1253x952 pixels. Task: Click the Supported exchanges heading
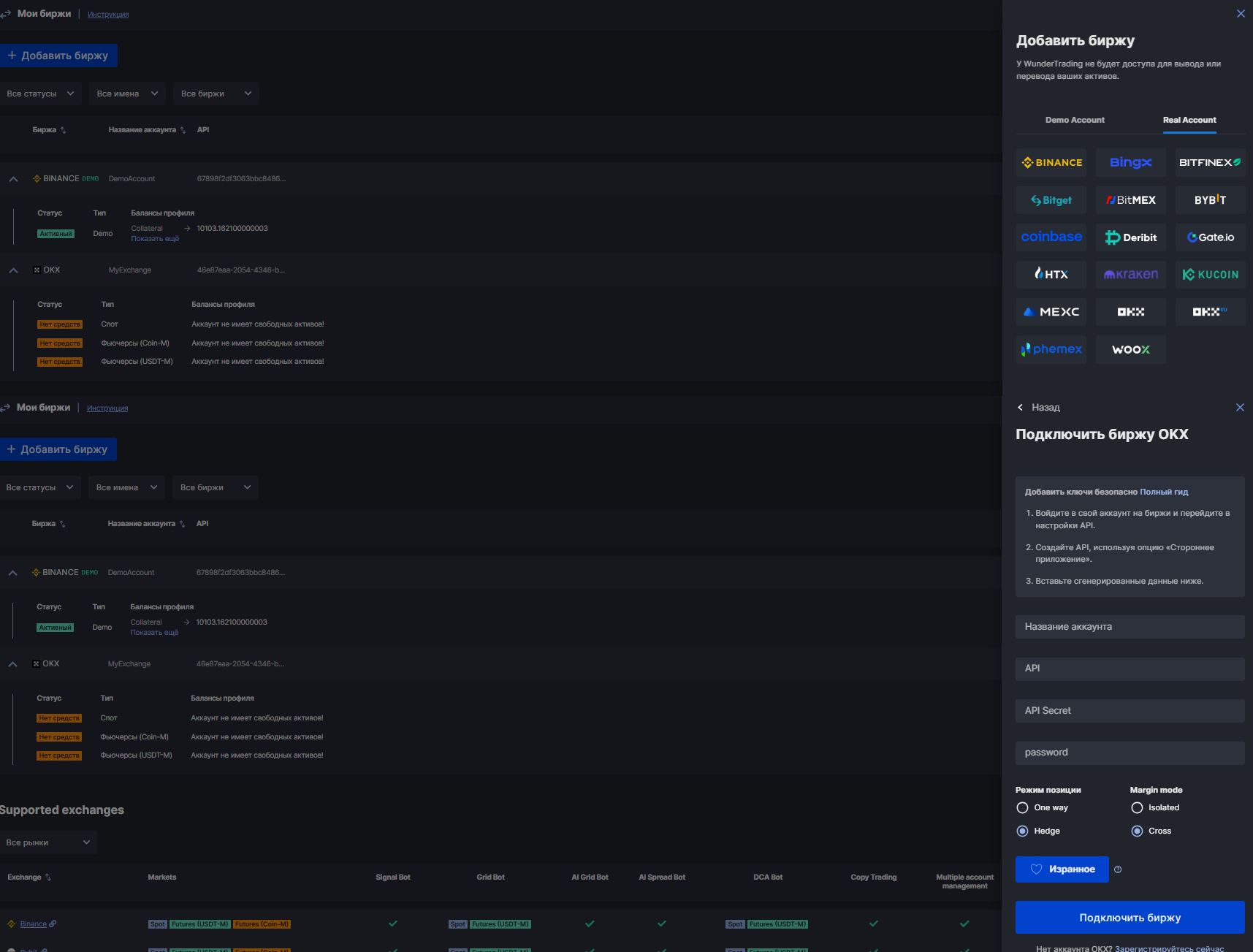61,810
